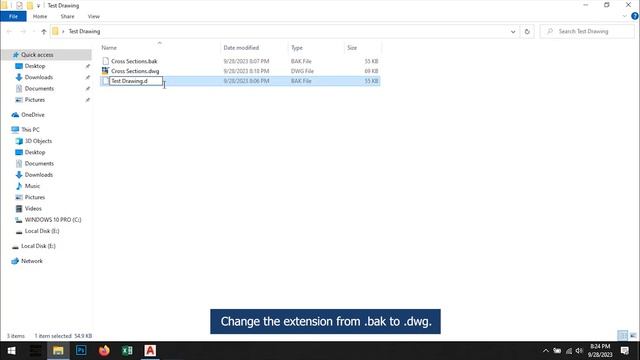
Task: Go back with the Back arrow
Action: click(9, 31)
